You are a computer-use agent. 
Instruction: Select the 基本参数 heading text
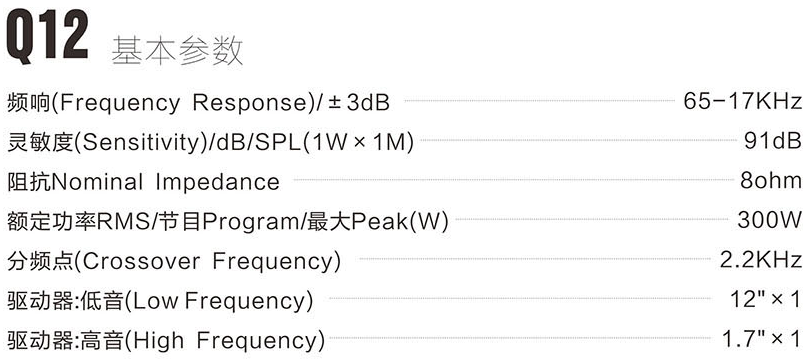pyautogui.click(x=177, y=51)
